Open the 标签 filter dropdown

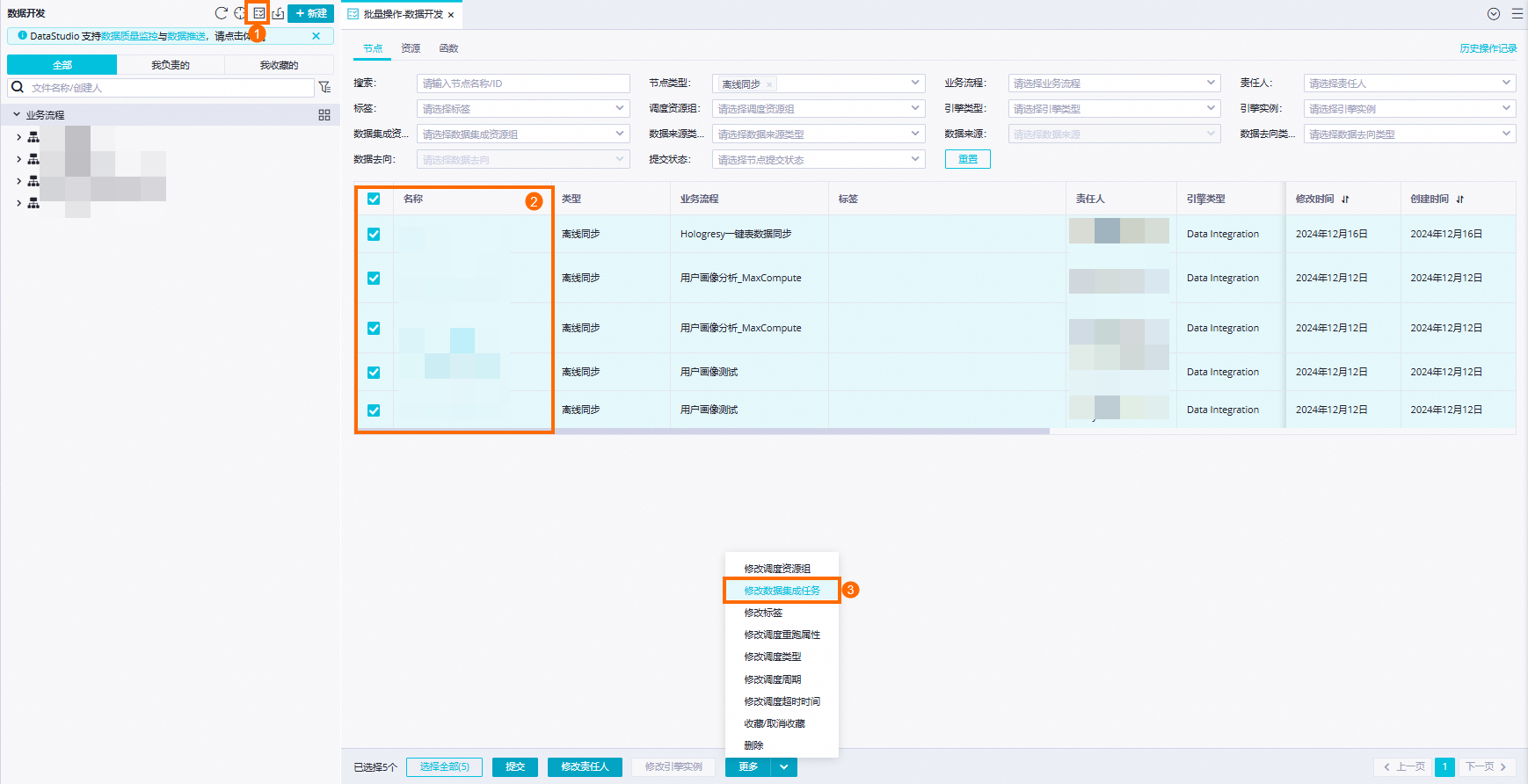point(523,109)
